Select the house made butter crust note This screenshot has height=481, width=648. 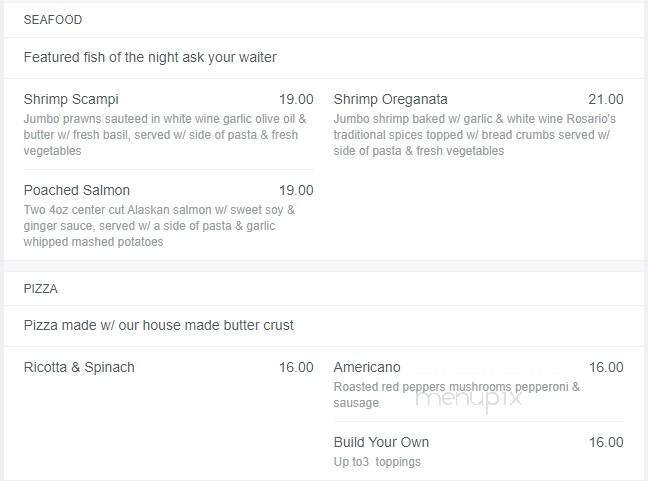pyautogui.click(x=159, y=325)
